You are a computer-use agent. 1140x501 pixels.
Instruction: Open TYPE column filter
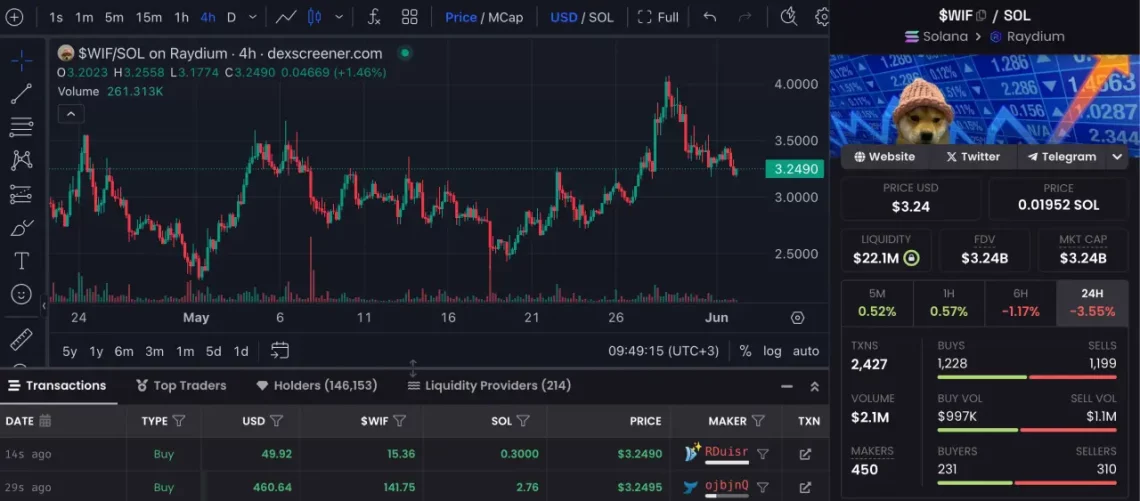pos(179,420)
